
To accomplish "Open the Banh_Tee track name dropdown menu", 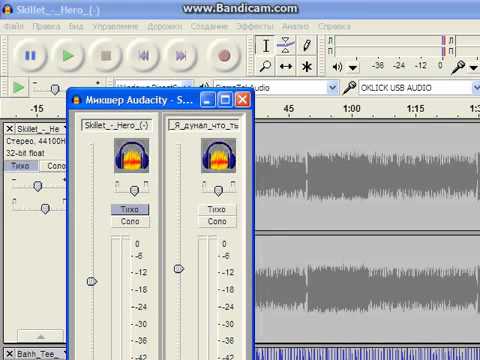I will coord(65,354).
